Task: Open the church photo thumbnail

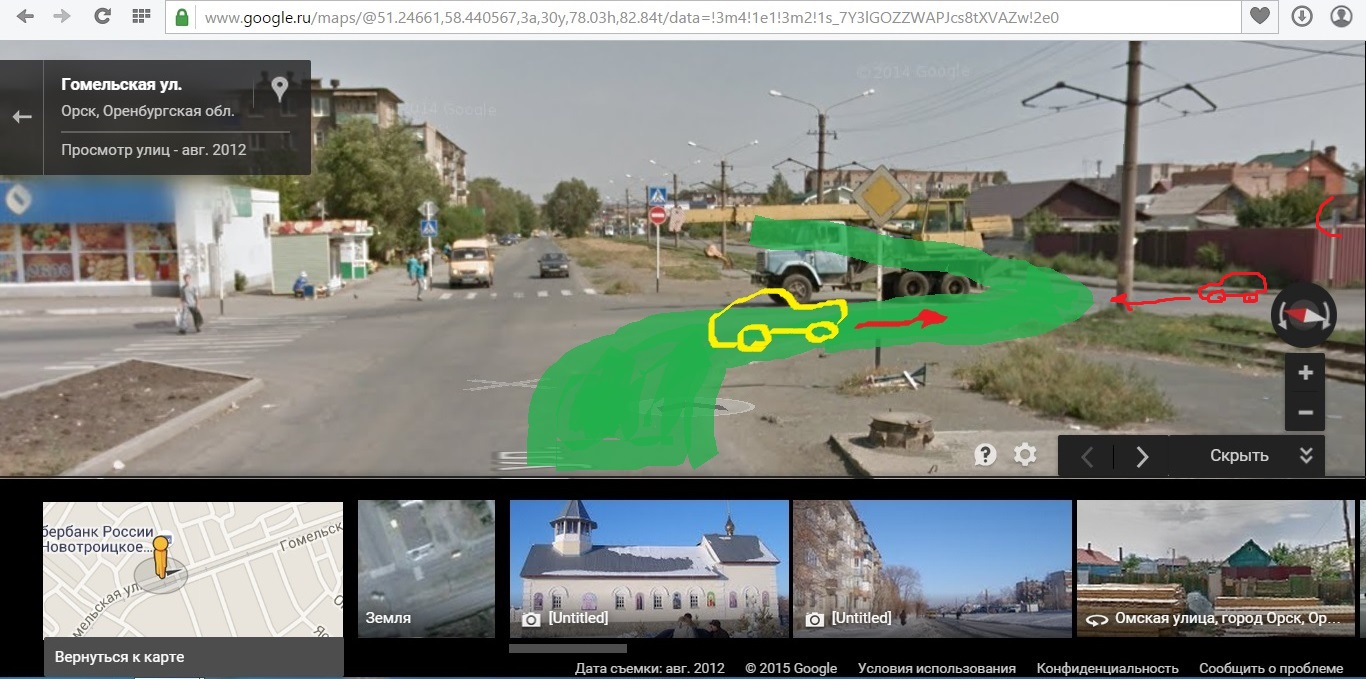Action: [x=649, y=569]
